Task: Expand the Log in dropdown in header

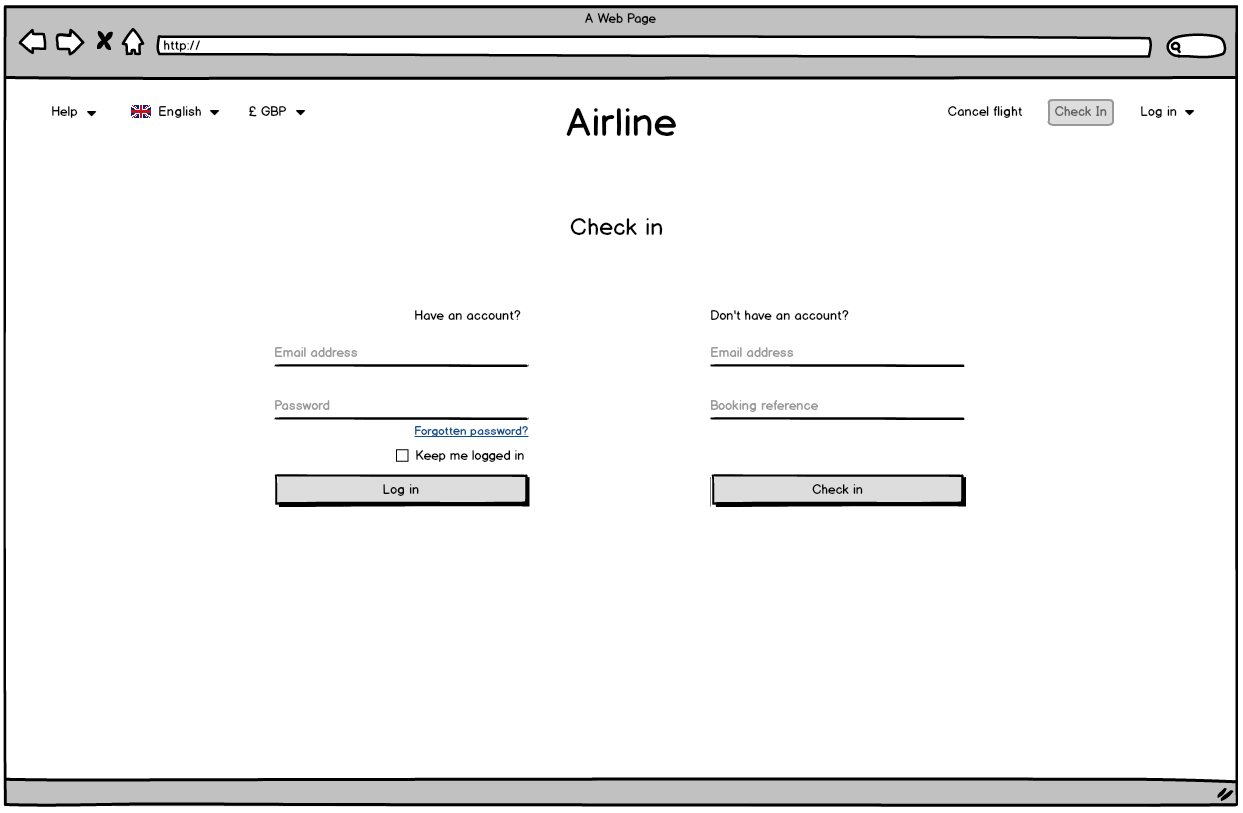Action: click(1167, 112)
